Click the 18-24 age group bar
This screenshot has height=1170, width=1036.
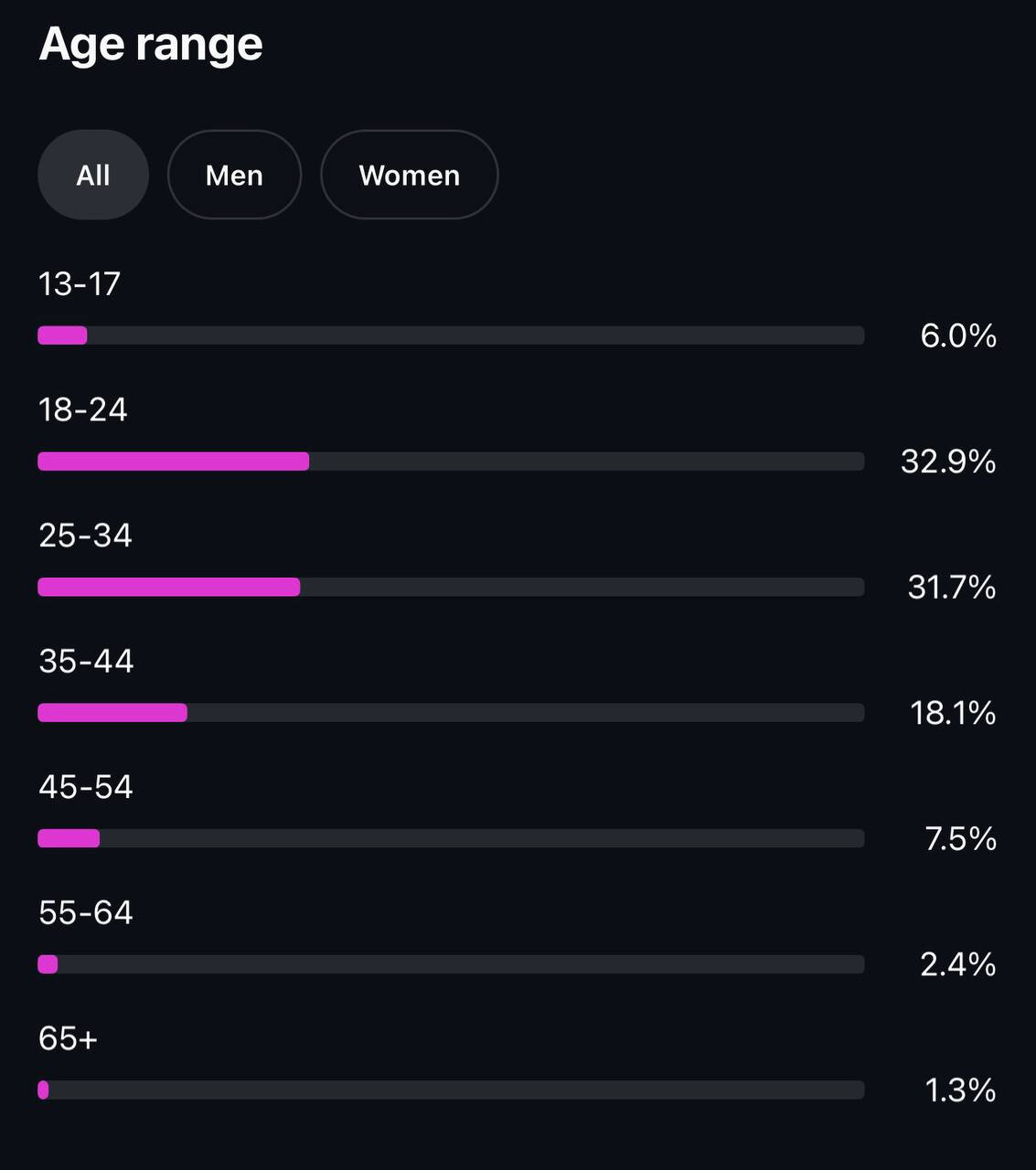pyautogui.click(x=451, y=462)
